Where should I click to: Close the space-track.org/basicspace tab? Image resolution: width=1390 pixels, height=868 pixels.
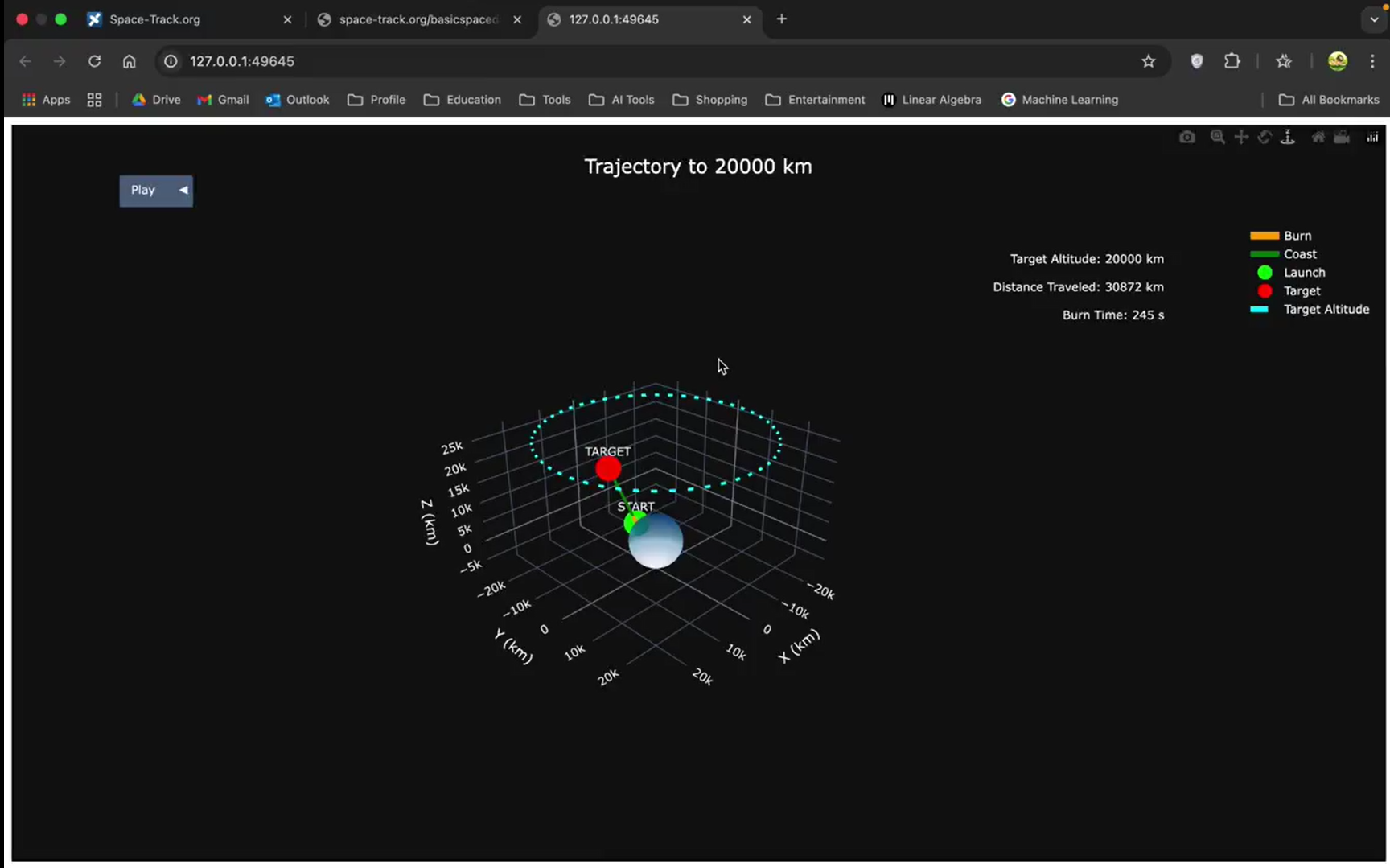[517, 19]
